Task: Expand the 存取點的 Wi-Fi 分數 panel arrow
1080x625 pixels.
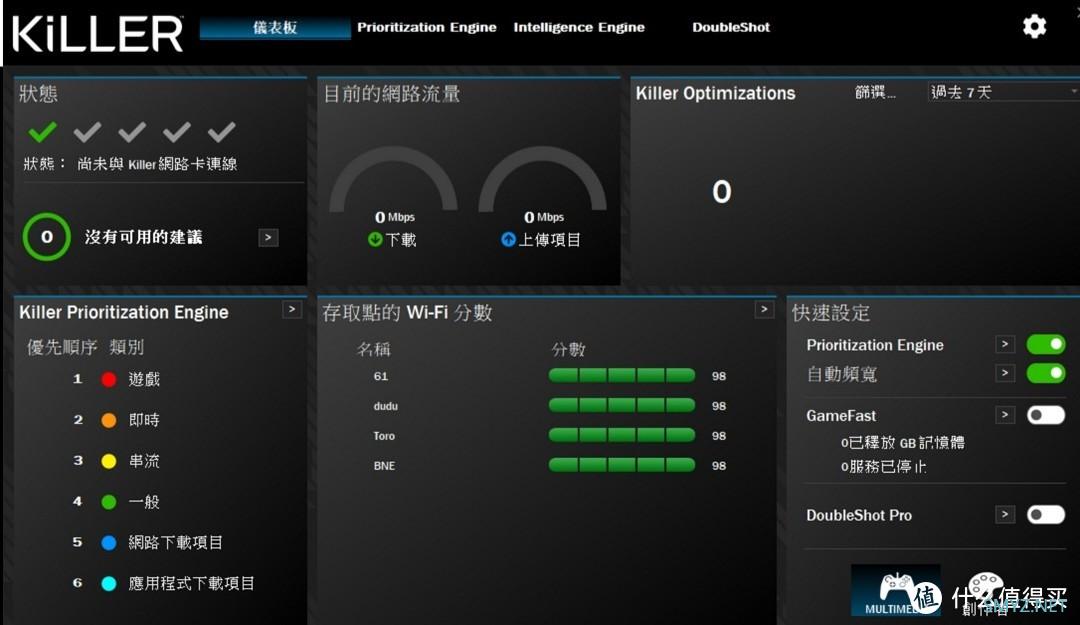Action: point(764,309)
